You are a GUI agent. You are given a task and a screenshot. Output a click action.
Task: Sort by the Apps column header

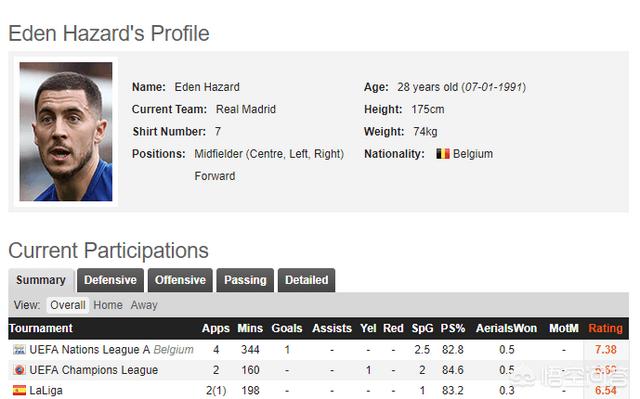tap(216, 328)
